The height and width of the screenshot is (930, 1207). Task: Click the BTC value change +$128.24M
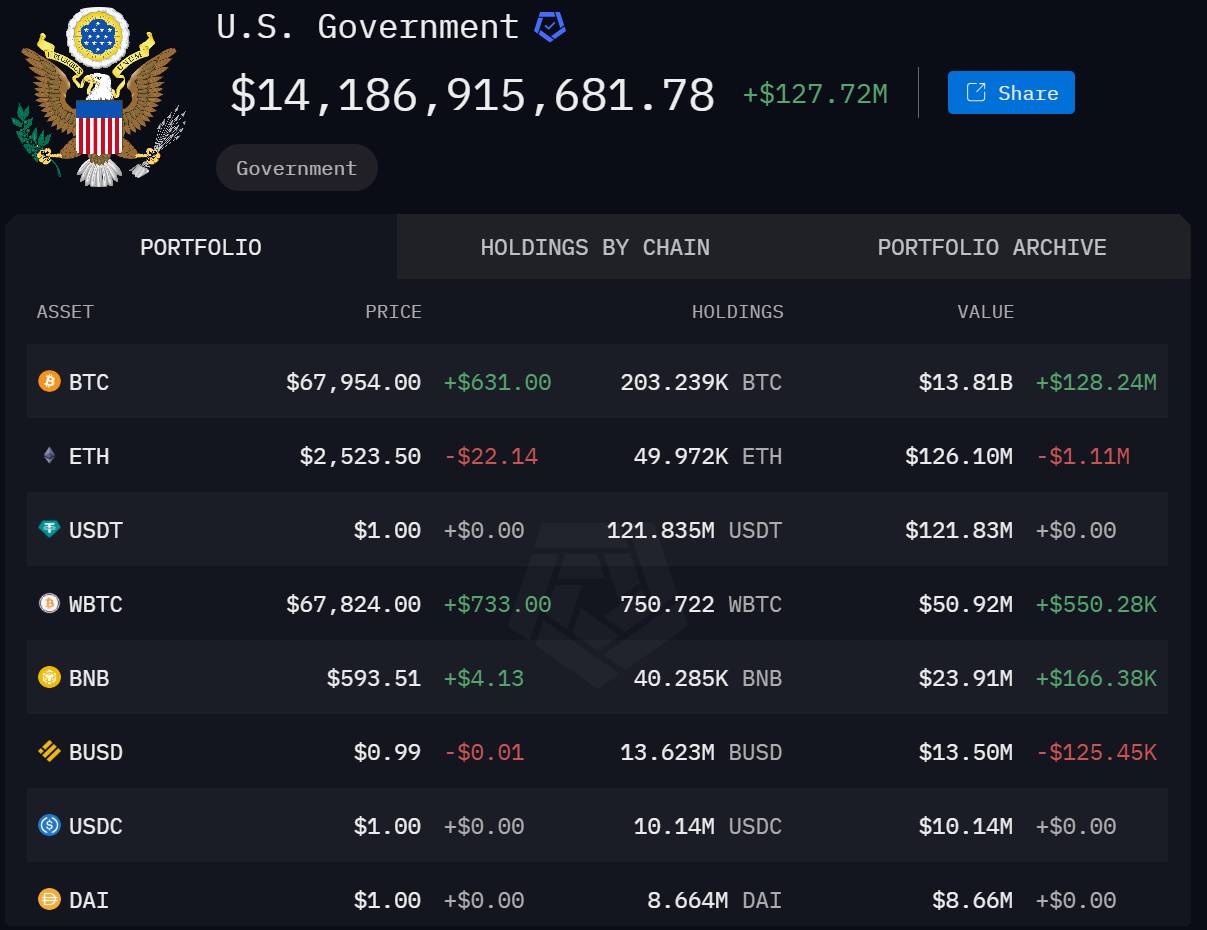1096,382
